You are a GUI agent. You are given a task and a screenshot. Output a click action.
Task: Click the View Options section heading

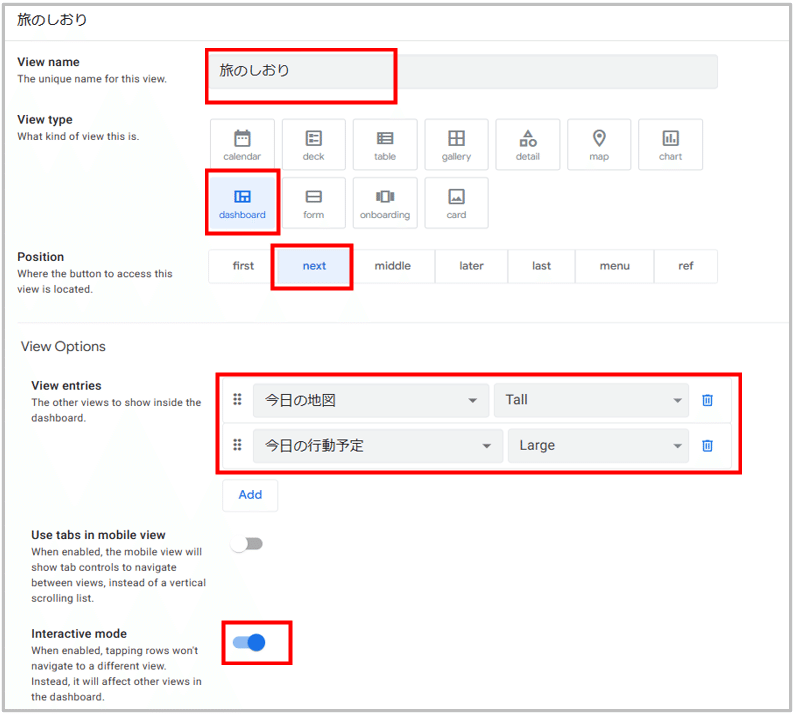click(63, 347)
